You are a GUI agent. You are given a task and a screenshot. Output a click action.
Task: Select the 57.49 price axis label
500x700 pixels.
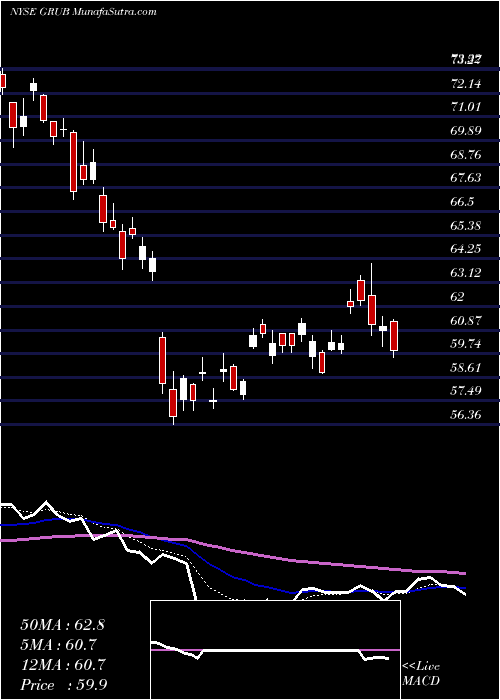[466, 391]
